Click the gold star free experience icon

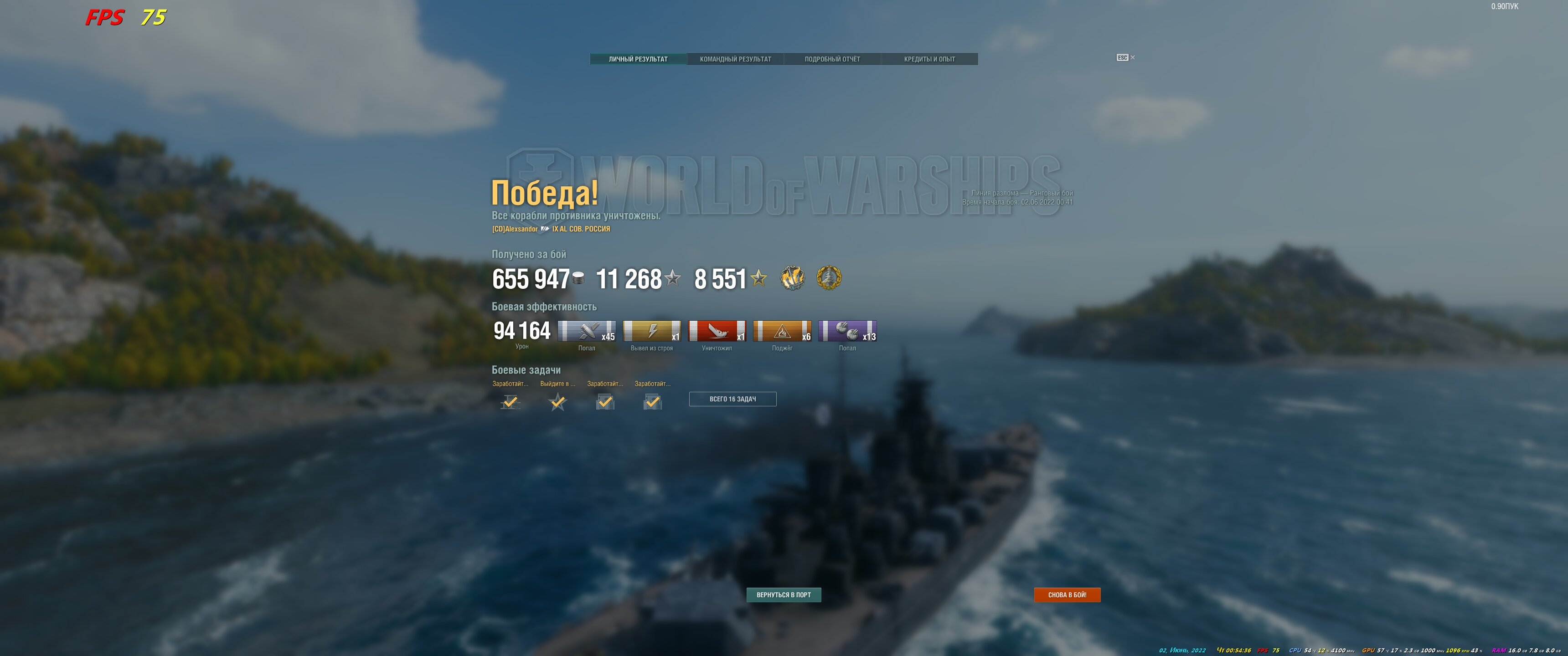758,278
